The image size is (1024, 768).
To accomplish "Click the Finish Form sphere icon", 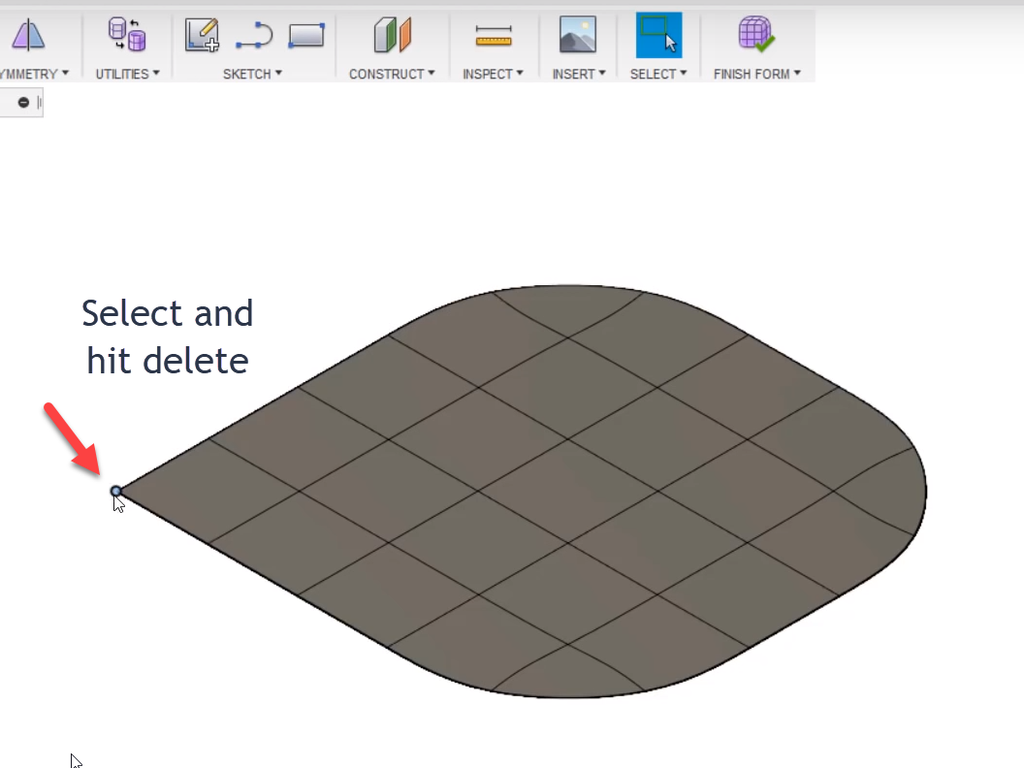I will click(x=756, y=34).
